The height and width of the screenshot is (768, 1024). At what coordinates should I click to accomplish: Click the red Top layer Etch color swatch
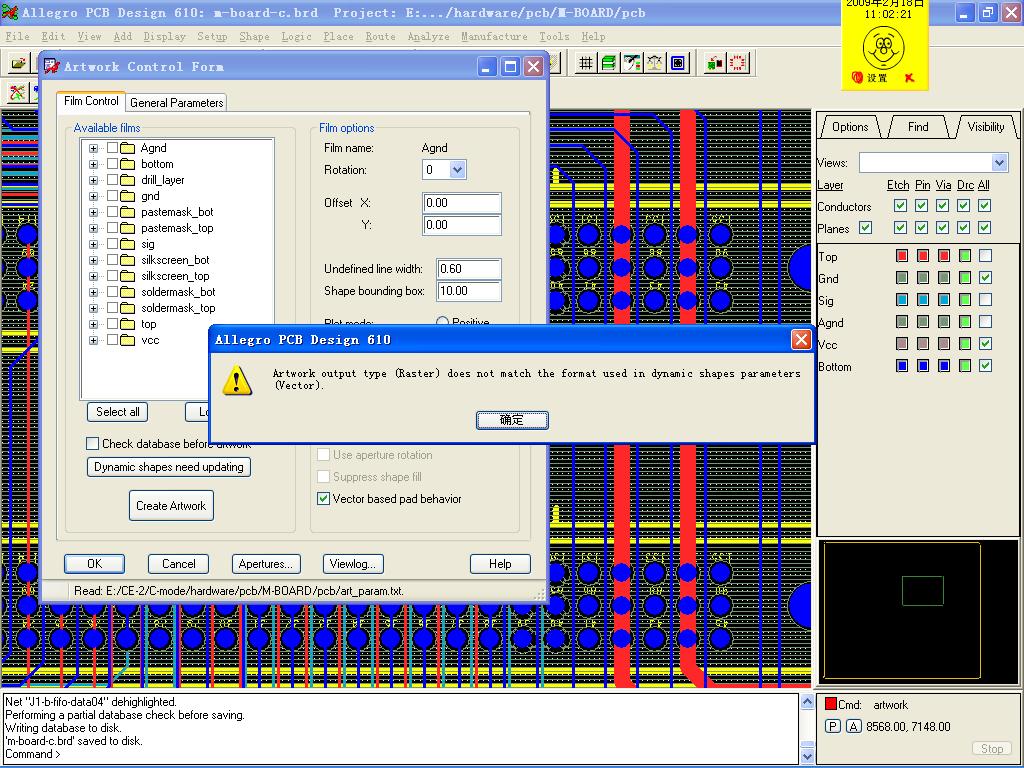[901, 256]
